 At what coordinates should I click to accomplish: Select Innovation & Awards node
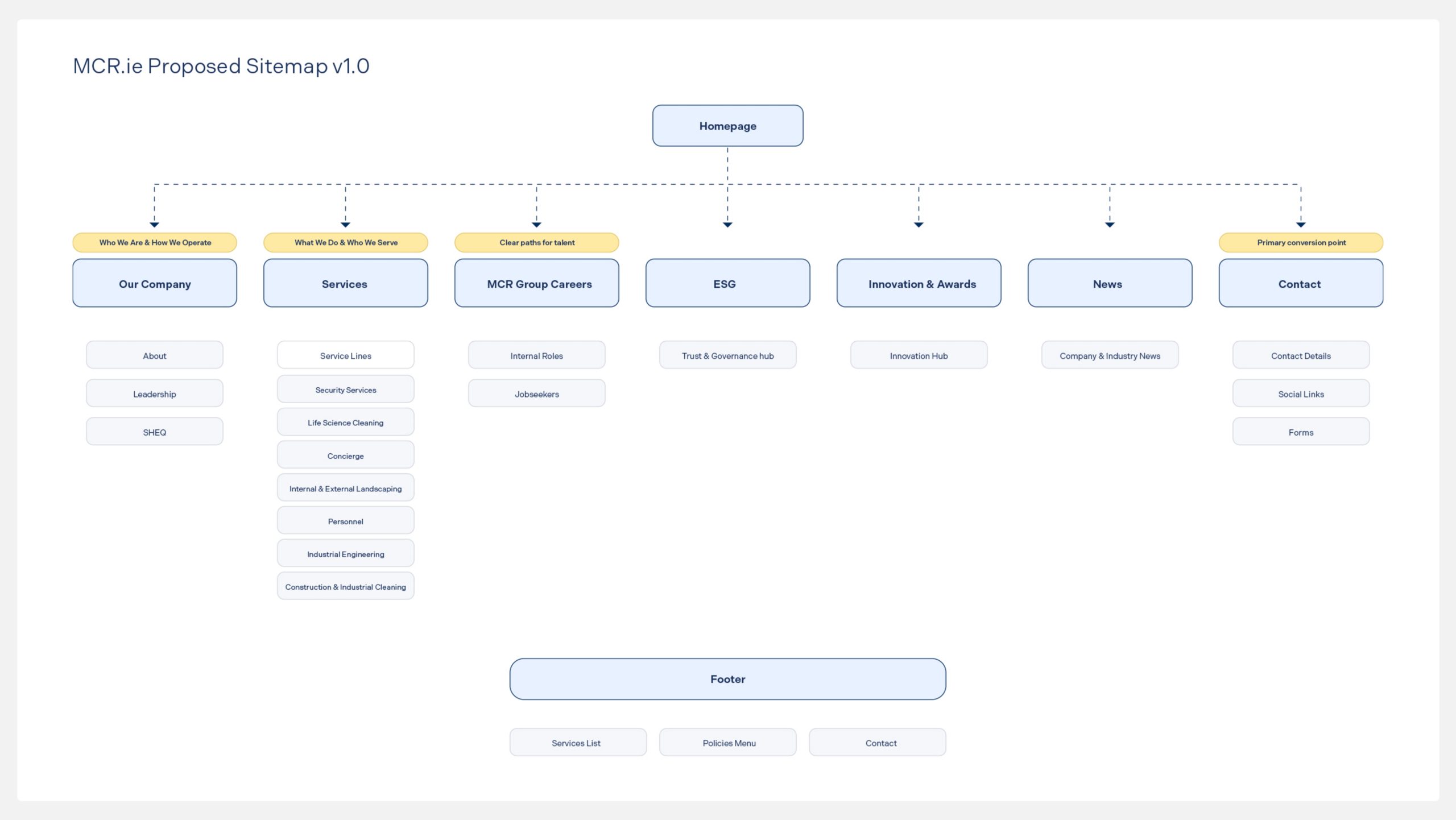click(x=919, y=283)
